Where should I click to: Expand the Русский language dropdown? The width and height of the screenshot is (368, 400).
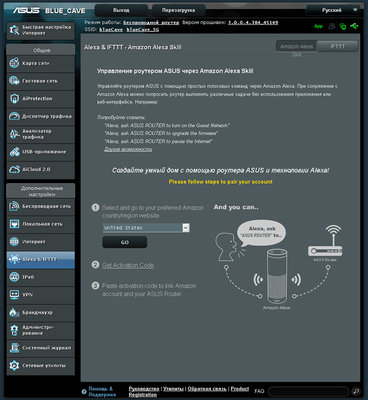pyautogui.click(x=335, y=10)
